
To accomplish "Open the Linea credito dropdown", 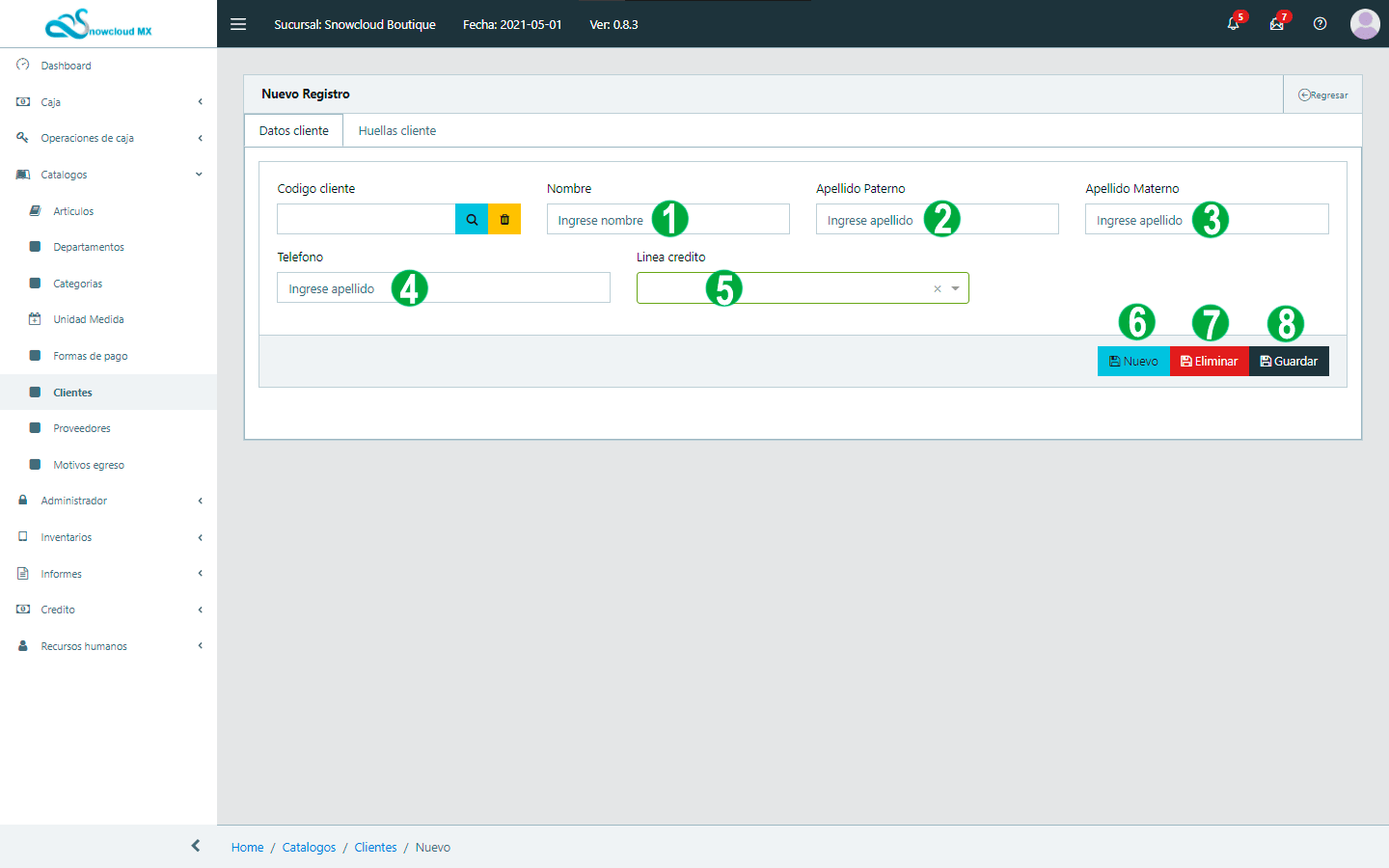I will pos(955,288).
